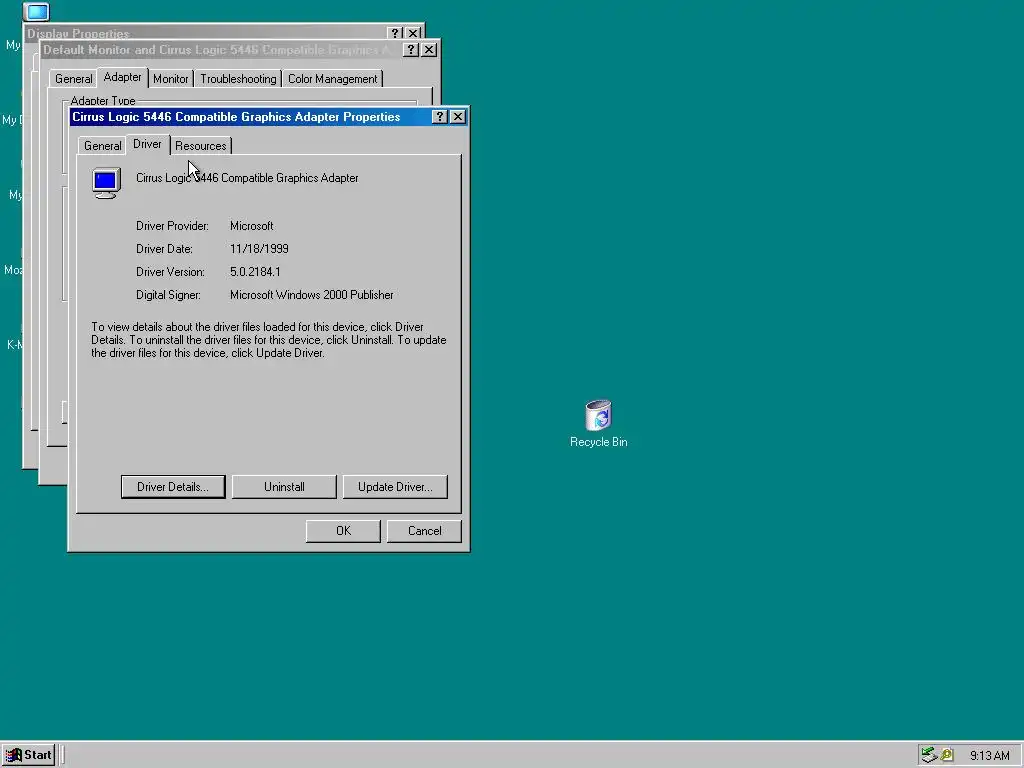Switch to the General tab in Adapter Properties
1024x768 pixels.
[x=103, y=146]
